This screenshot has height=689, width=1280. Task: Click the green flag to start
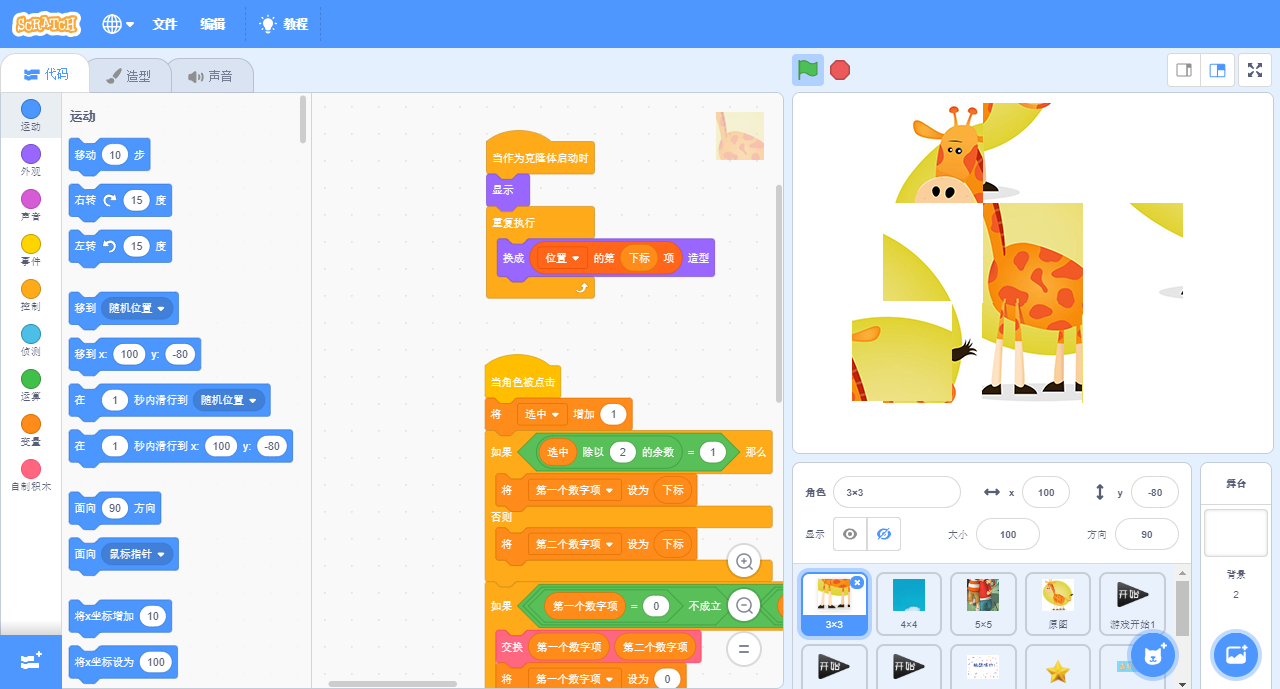tap(808, 70)
